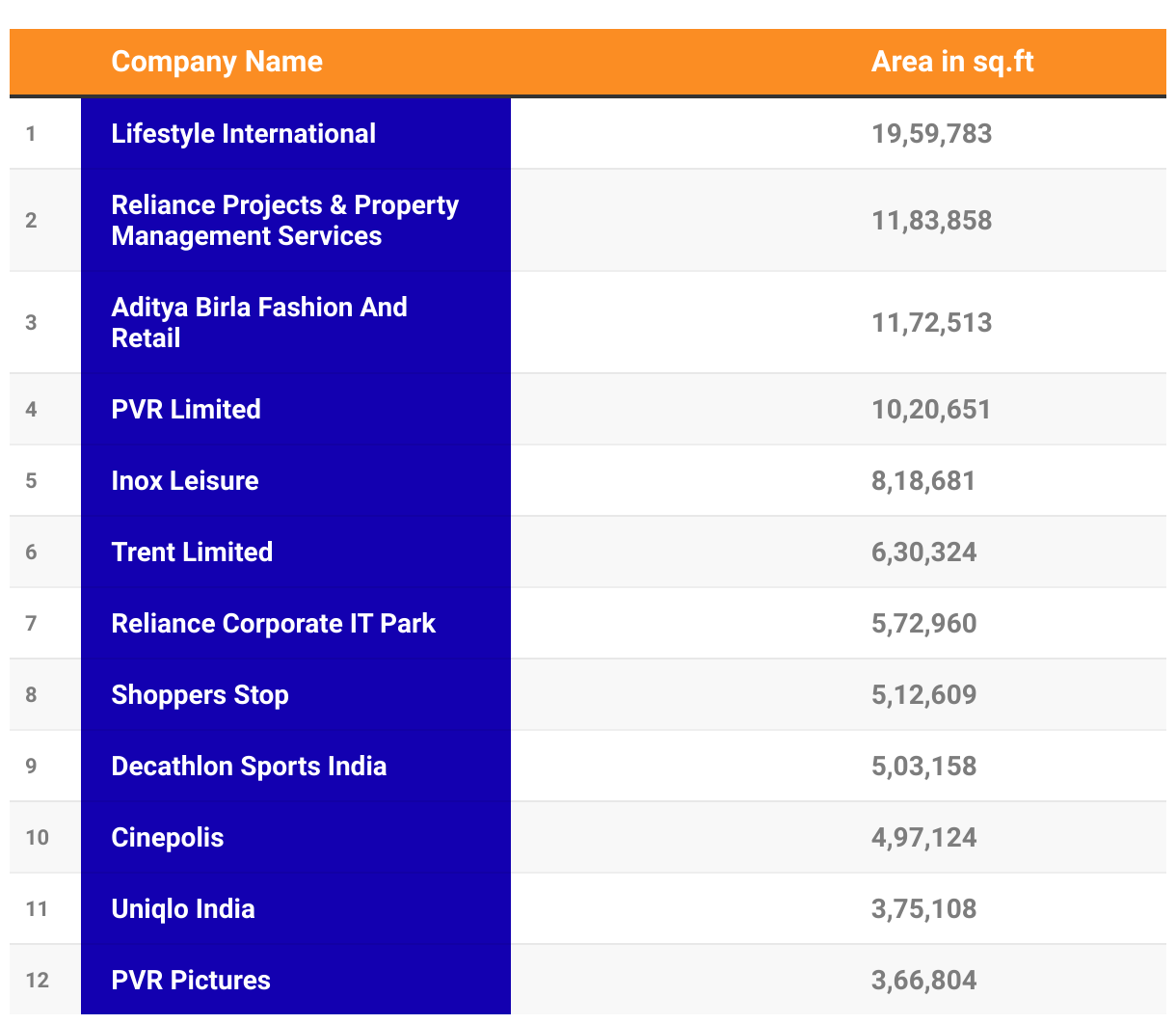Image resolution: width=1176 pixels, height=1024 pixels.
Task: Click the area value 19,59,783
Action: (x=931, y=134)
